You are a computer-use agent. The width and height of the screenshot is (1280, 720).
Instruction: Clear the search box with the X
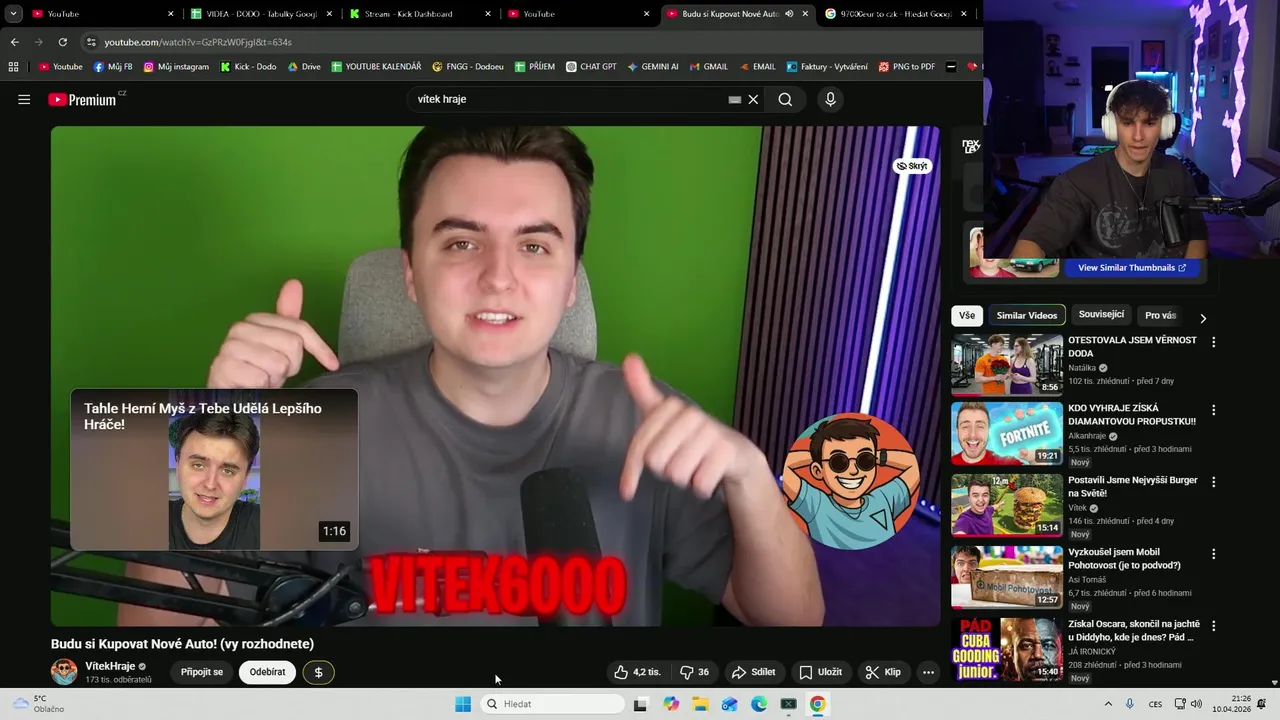click(x=754, y=99)
